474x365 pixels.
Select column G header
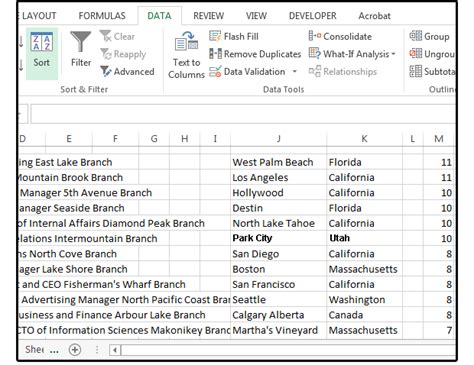pos(154,139)
